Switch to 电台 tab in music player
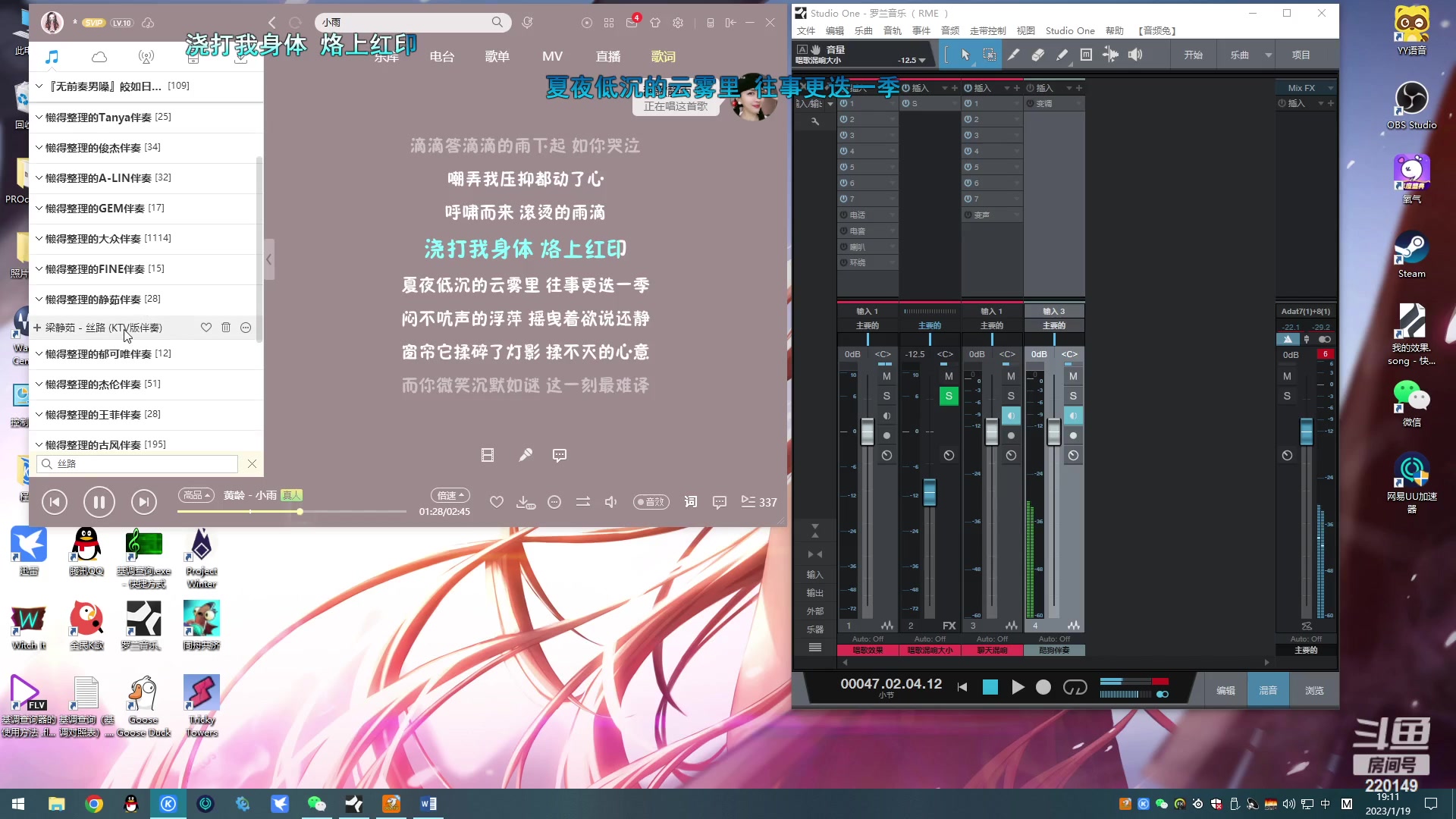This screenshot has width=1456, height=819. pyautogui.click(x=442, y=57)
